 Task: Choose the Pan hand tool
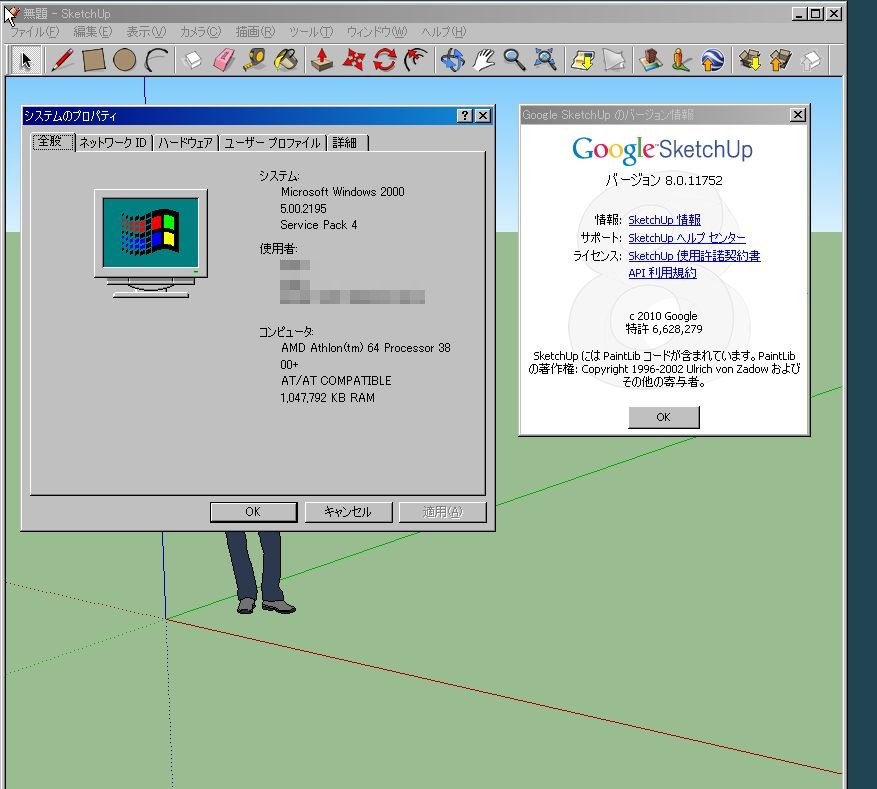483,60
